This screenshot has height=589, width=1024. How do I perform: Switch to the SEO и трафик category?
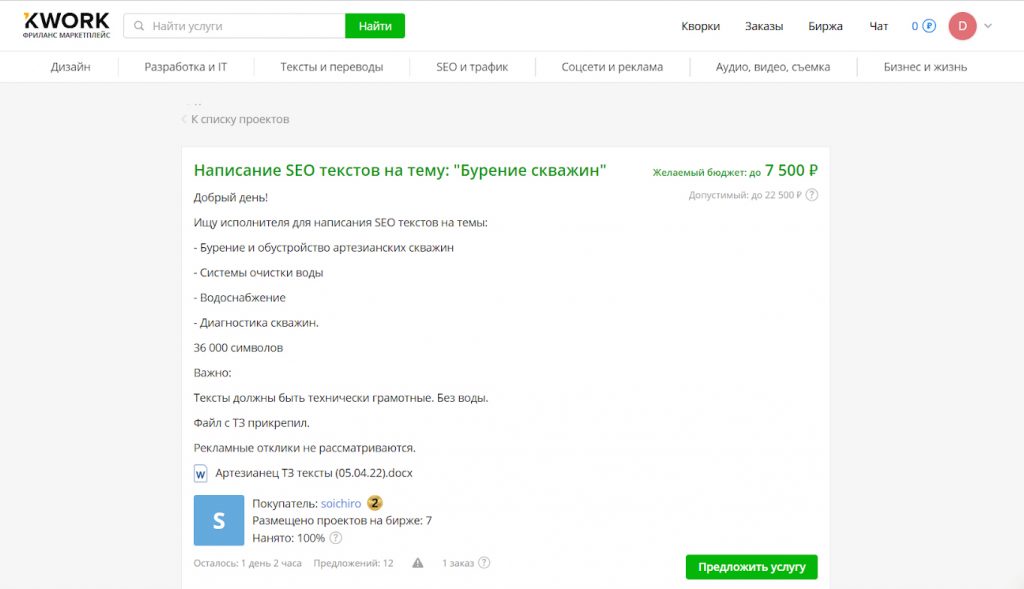471,66
